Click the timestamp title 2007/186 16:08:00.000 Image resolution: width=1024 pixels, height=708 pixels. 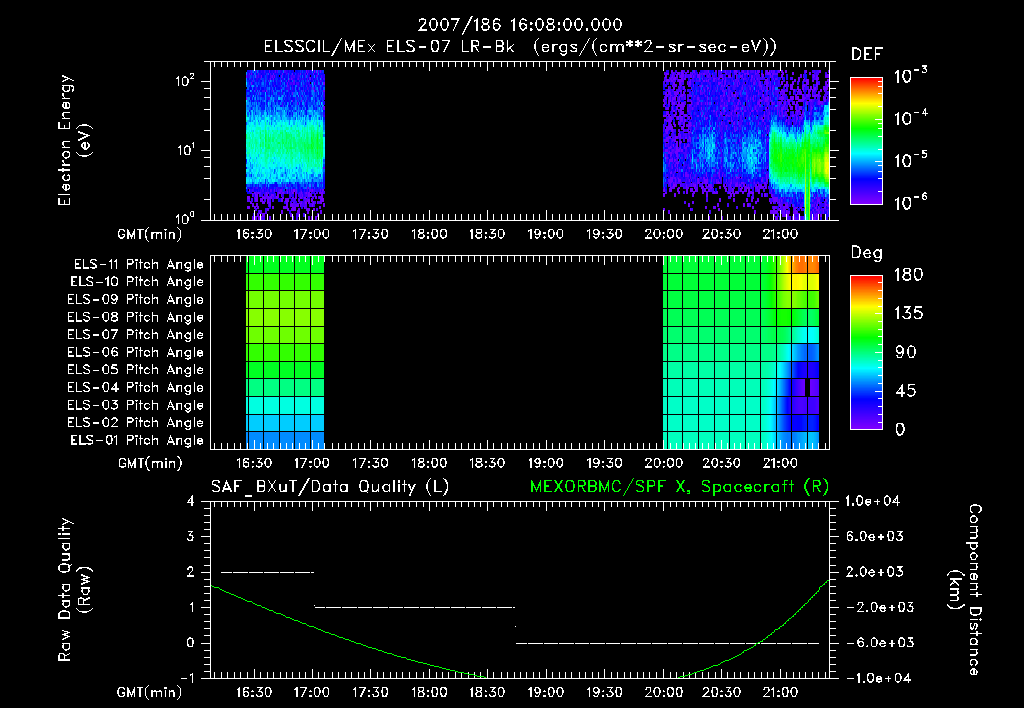click(x=520, y=25)
